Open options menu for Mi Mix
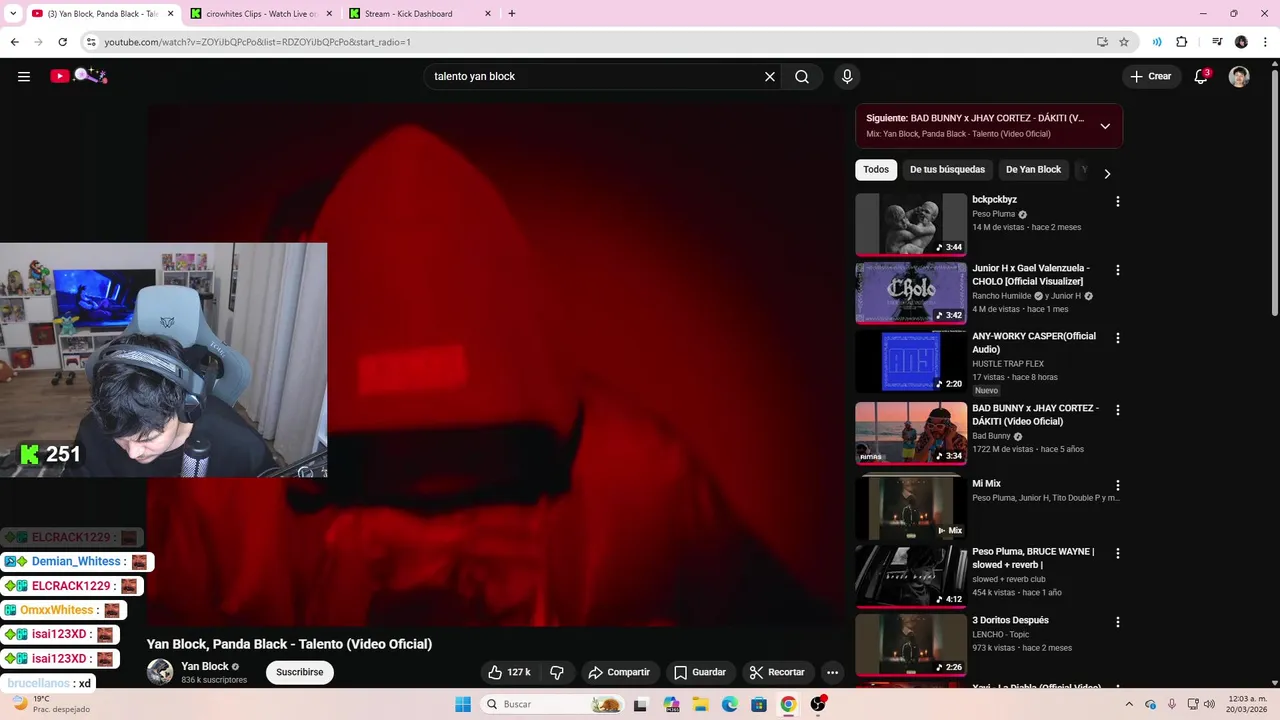Screen dimensions: 1280x720 [x=1118, y=485]
